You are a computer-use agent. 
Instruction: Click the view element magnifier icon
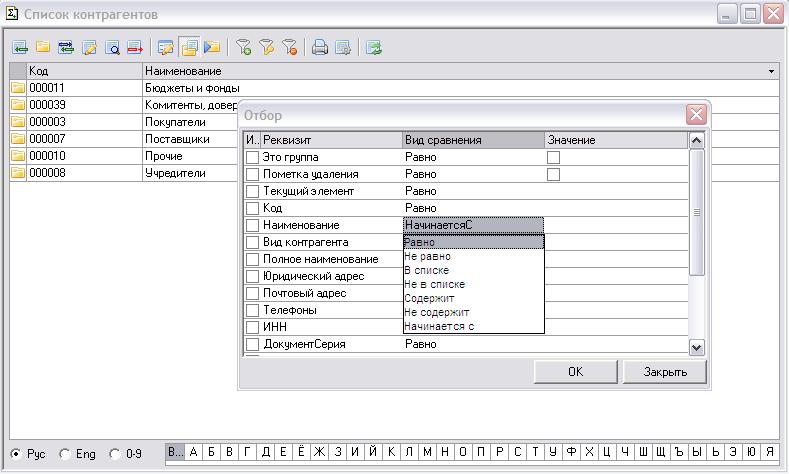[x=113, y=47]
